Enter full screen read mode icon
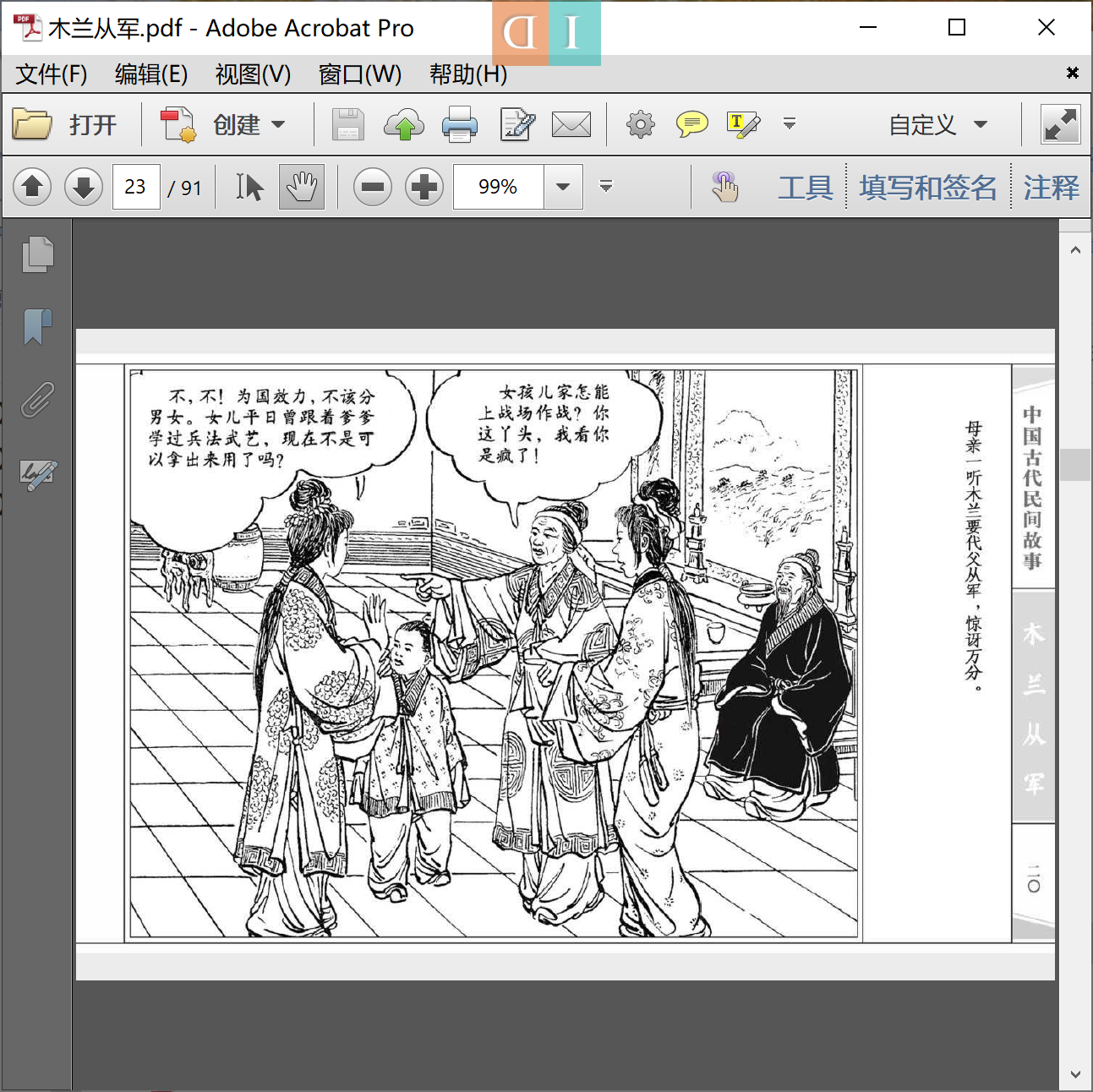This screenshot has width=1093, height=1092. coord(1060,125)
